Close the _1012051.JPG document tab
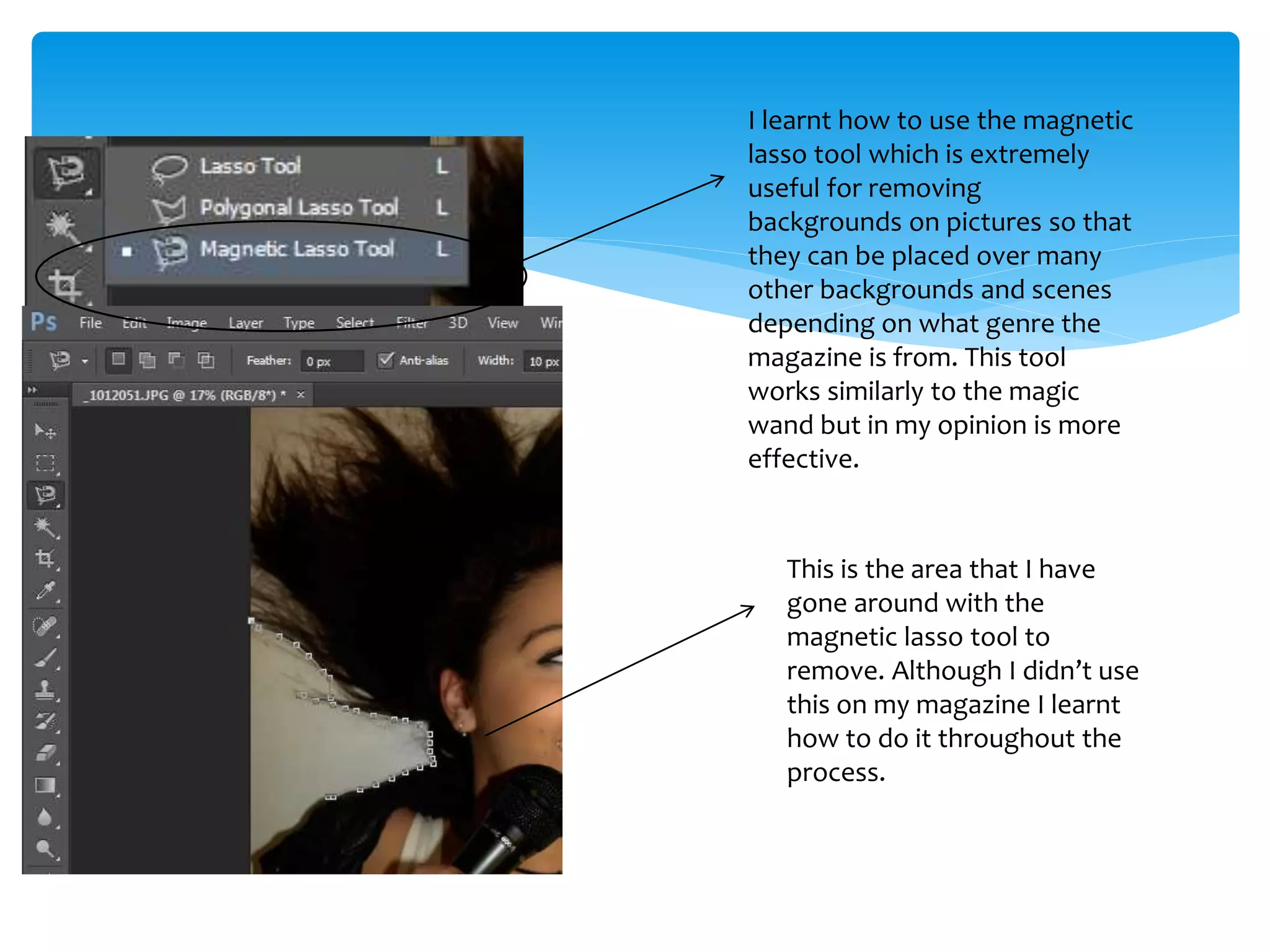This screenshot has height=952, width=1270. (301, 394)
